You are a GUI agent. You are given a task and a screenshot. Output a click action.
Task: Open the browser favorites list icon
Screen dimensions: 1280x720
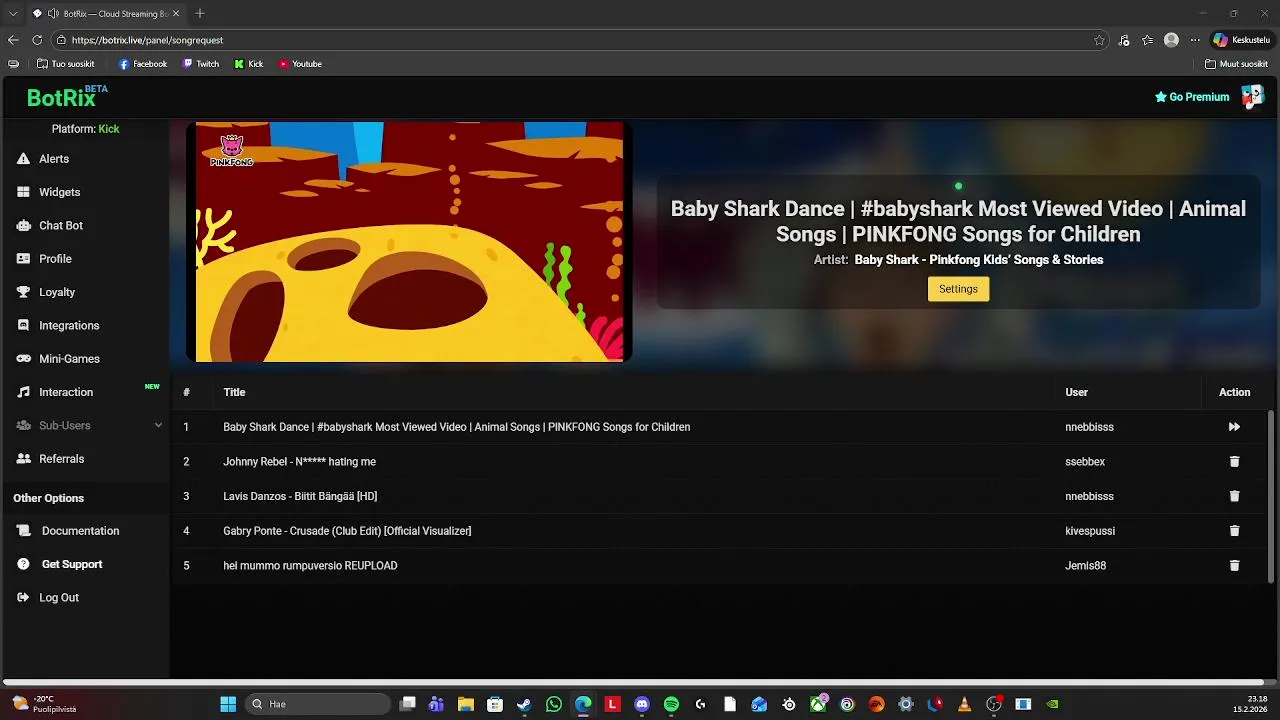[1147, 40]
